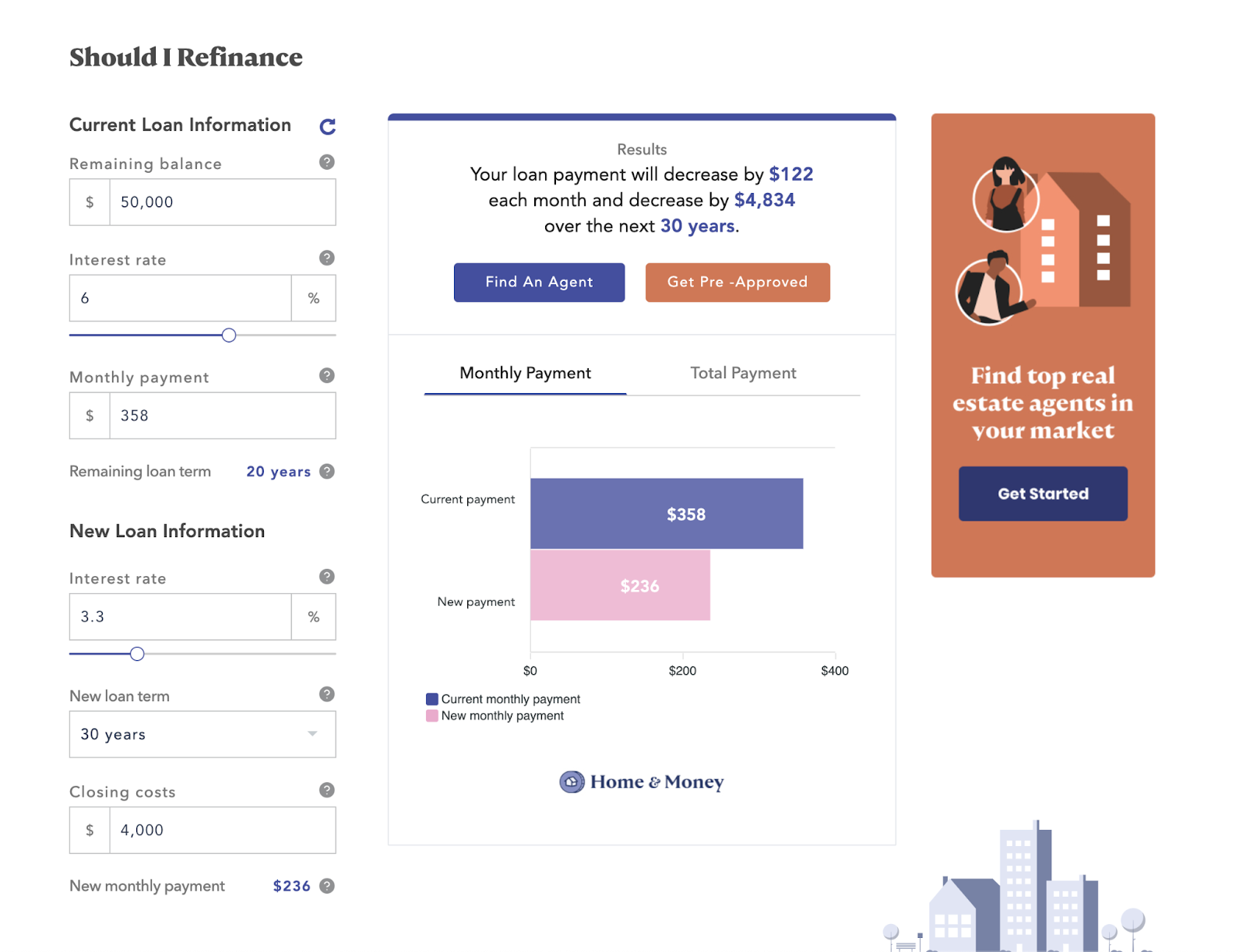Click the reset icon beside Current Loan Information
This screenshot has width=1246, height=952.
[x=328, y=126]
